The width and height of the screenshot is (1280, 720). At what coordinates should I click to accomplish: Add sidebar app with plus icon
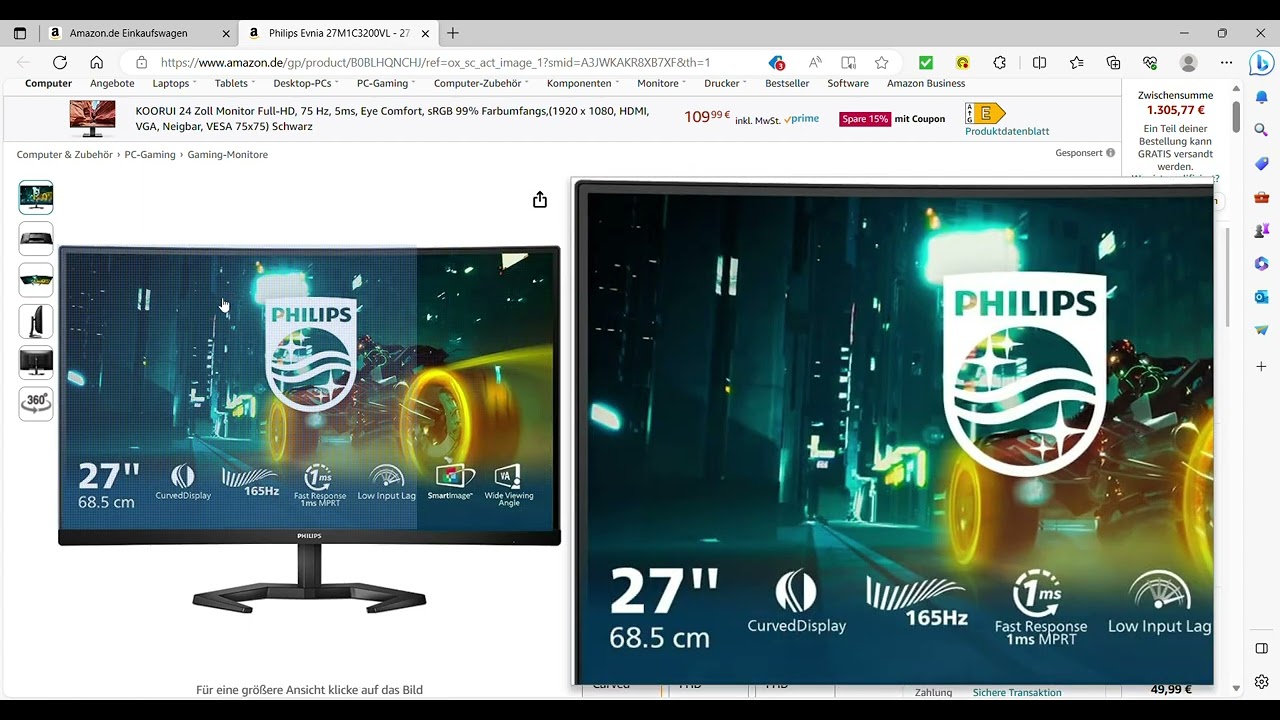(x=1262, y=366)
